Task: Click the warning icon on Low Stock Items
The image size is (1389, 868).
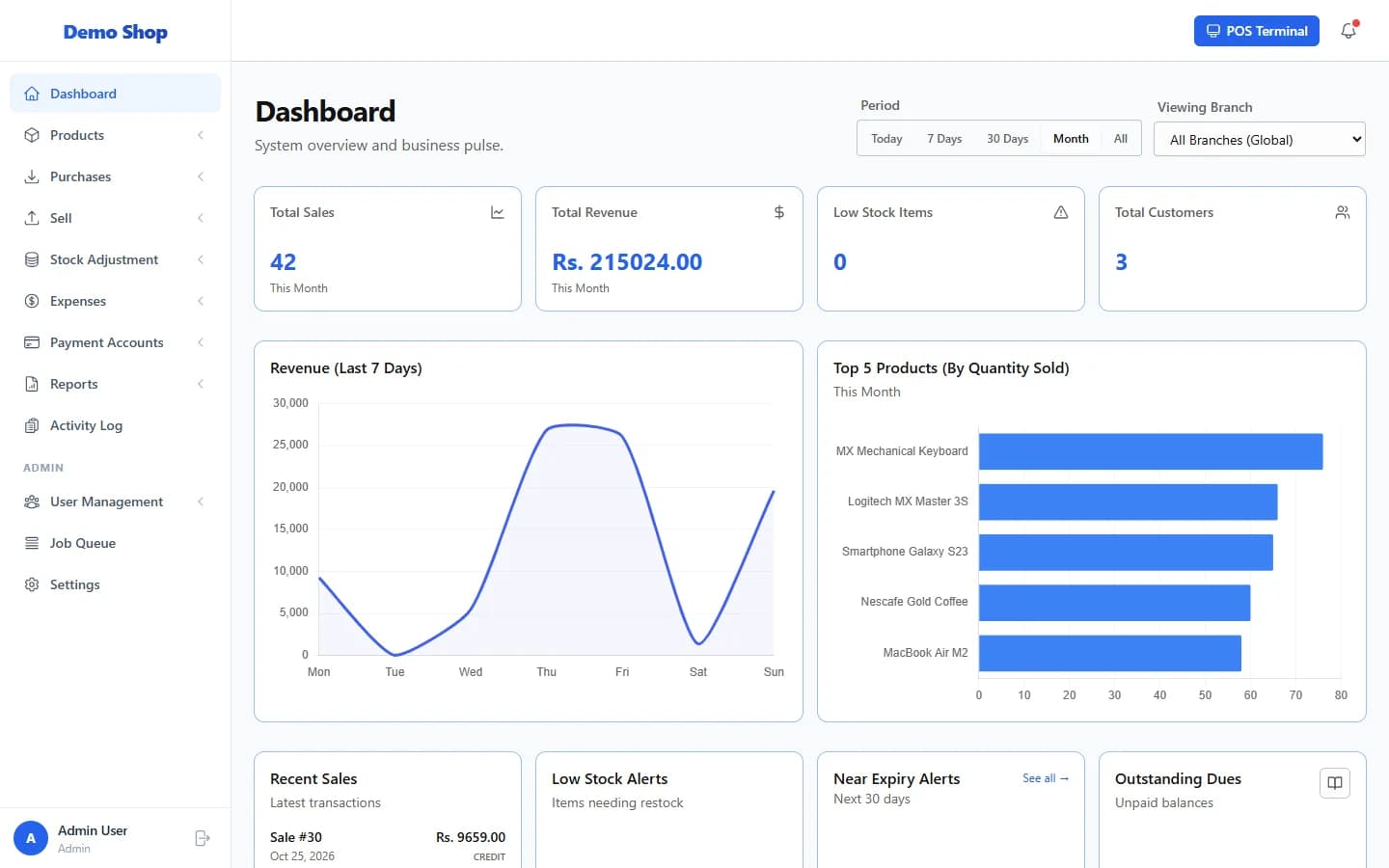Action: [x=1061, y=212]
